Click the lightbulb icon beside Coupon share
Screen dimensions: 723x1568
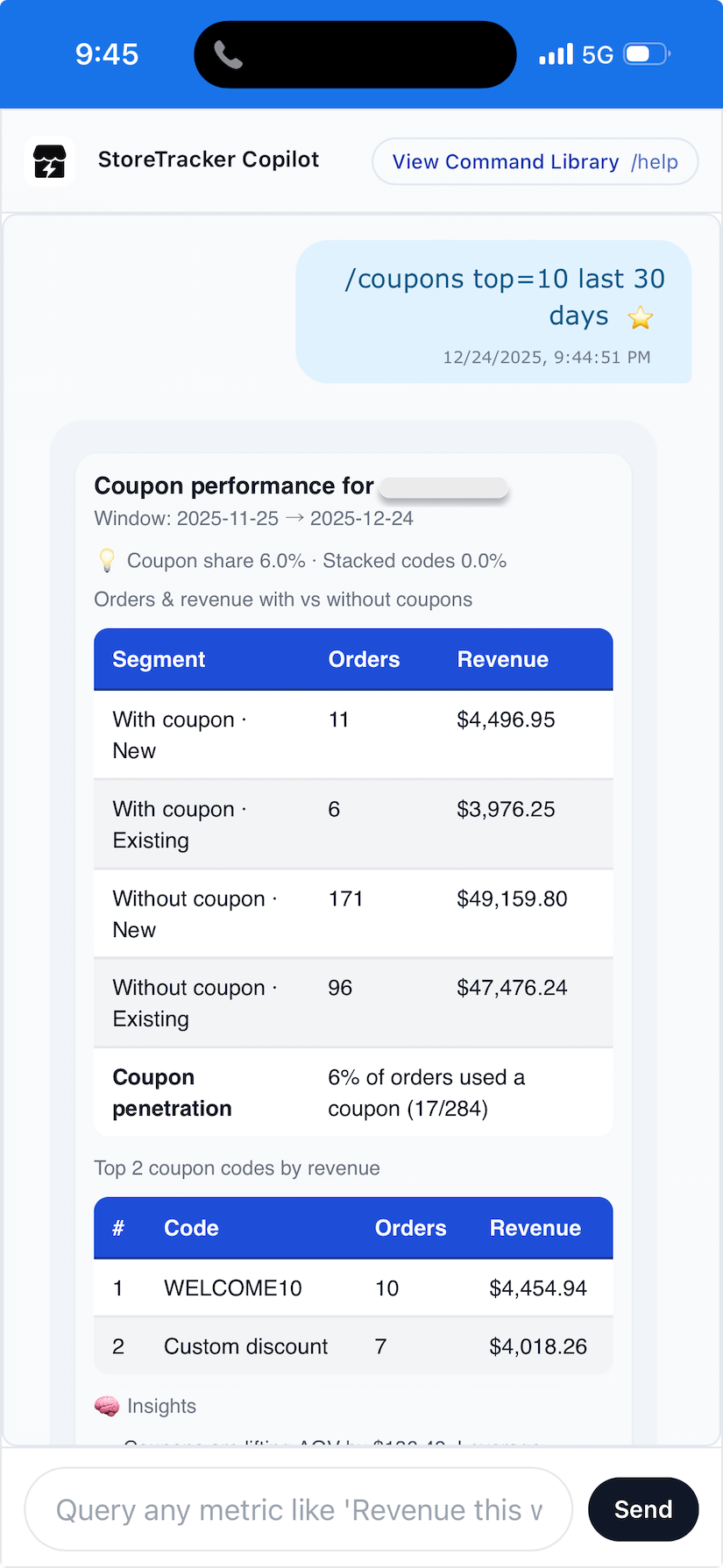(x=106, y=561)
